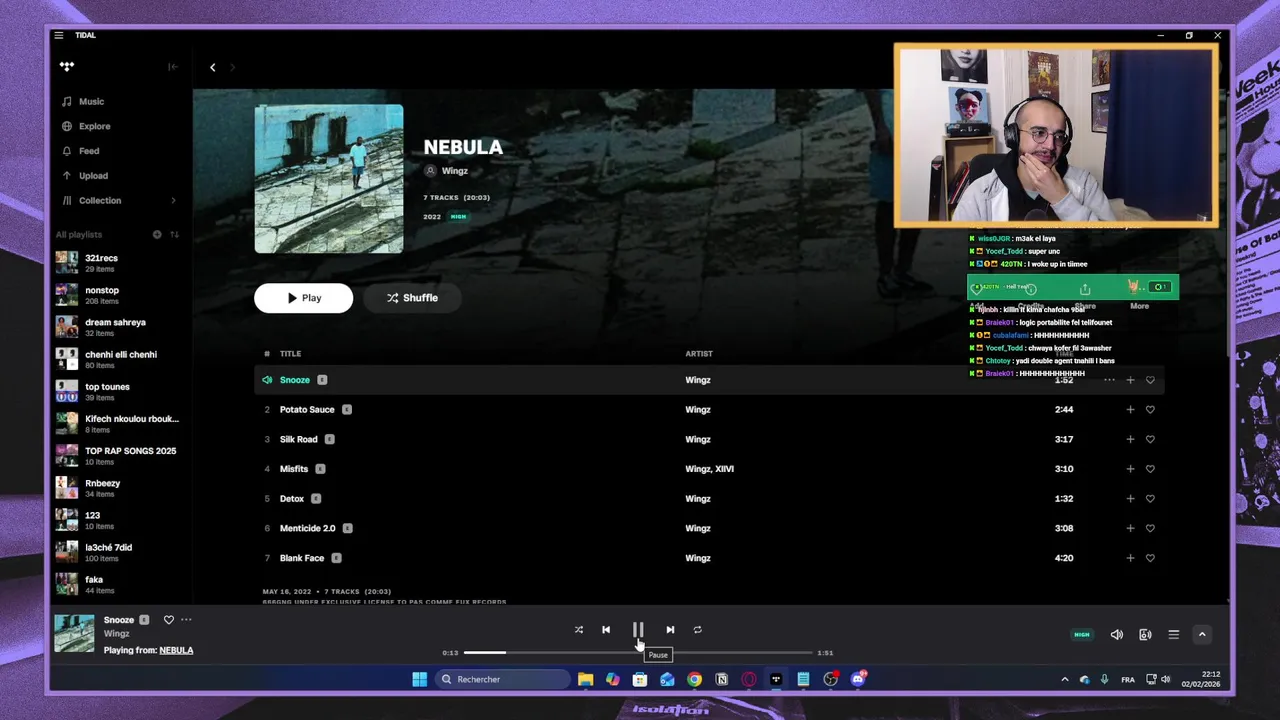Open the Wingz artist link under album title
Screen dimensions: 1280x720
coord(455,171)
